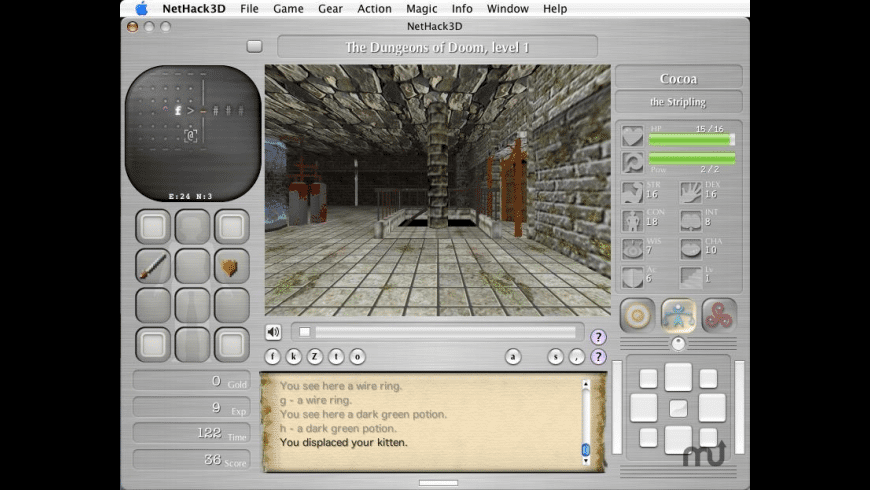The height and width of the screenshot is (490, 870).
Task: Click the blue scrollbar thumb in message log
Action: (x=585, y=449)
